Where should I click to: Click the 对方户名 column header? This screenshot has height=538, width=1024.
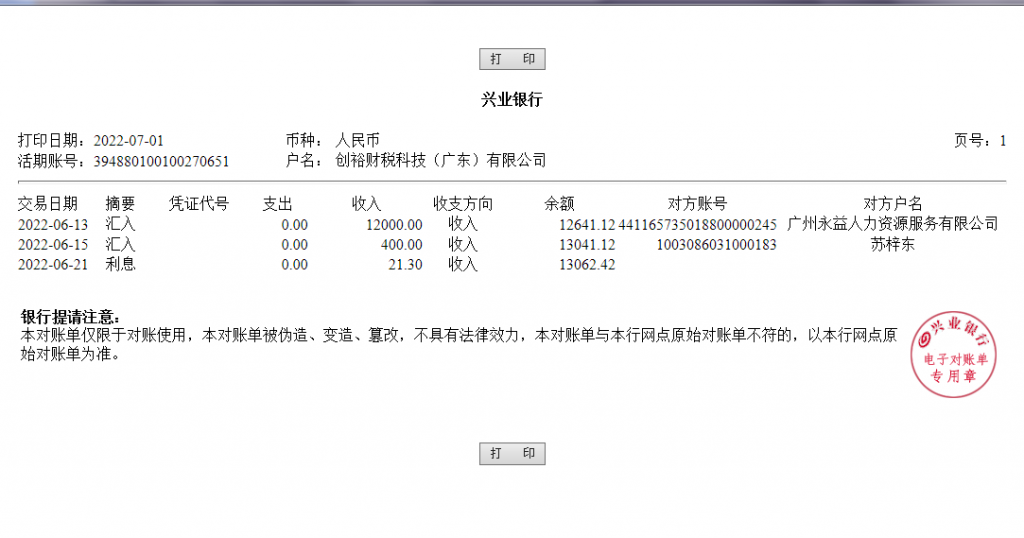point(893,204)
